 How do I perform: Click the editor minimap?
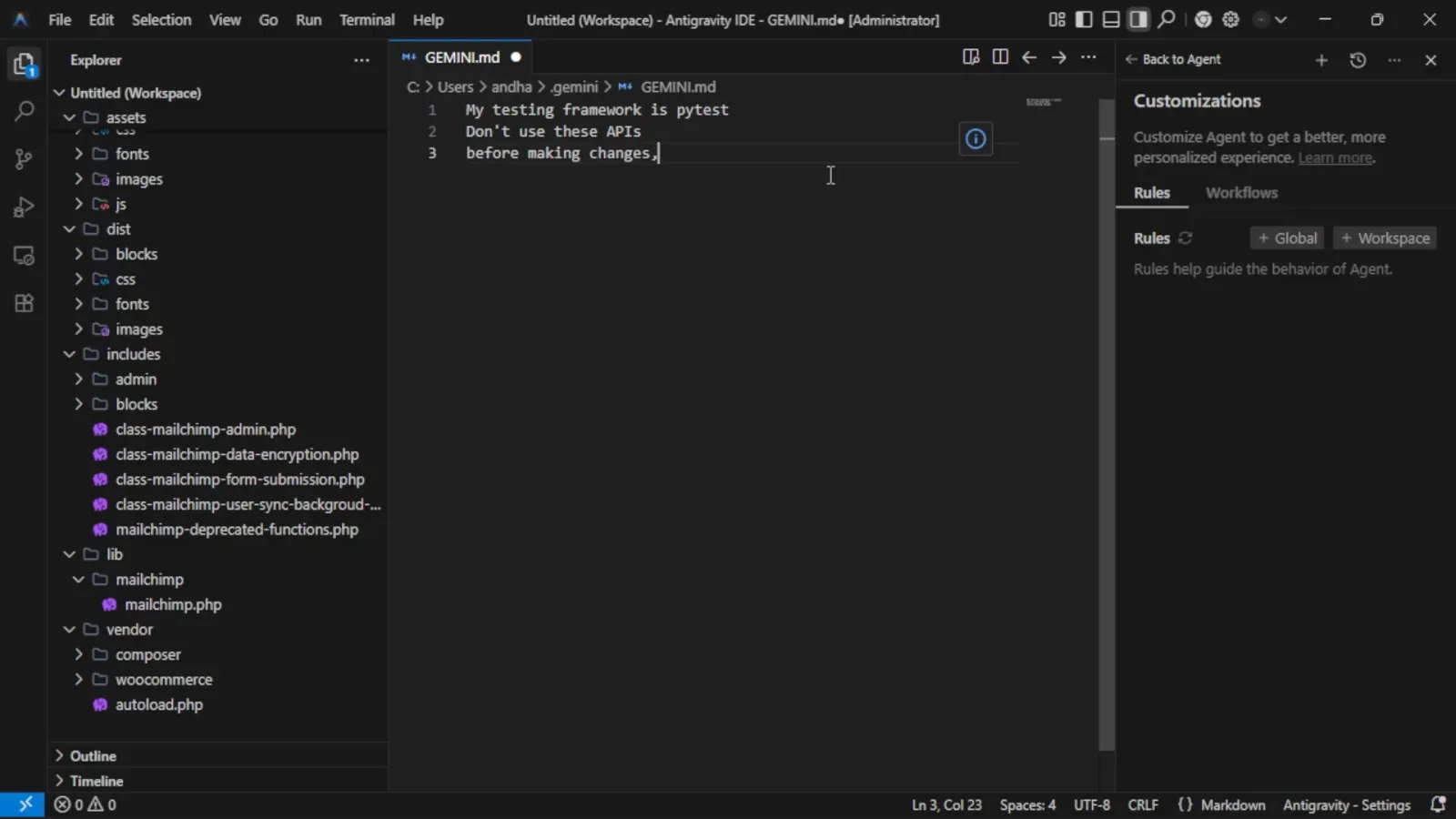click(1044, 102)
